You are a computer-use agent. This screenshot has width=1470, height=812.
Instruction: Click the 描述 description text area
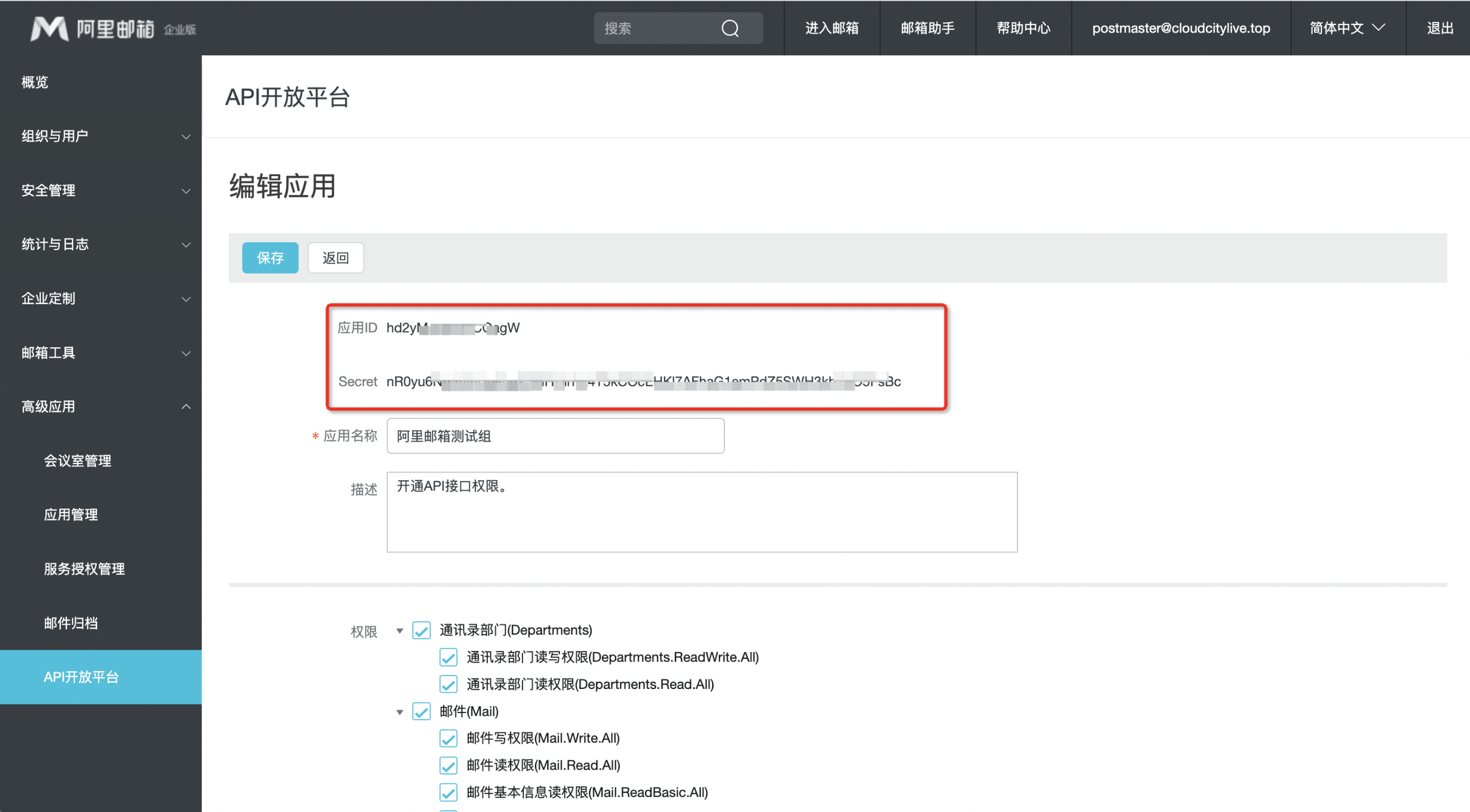click(701, 512)
